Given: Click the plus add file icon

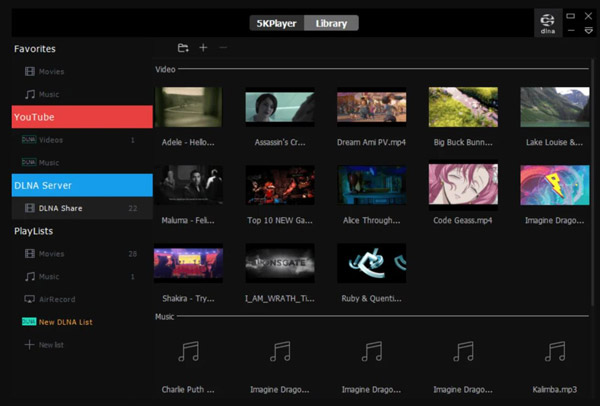Looking at the screenshot, I should coord(203,48).
